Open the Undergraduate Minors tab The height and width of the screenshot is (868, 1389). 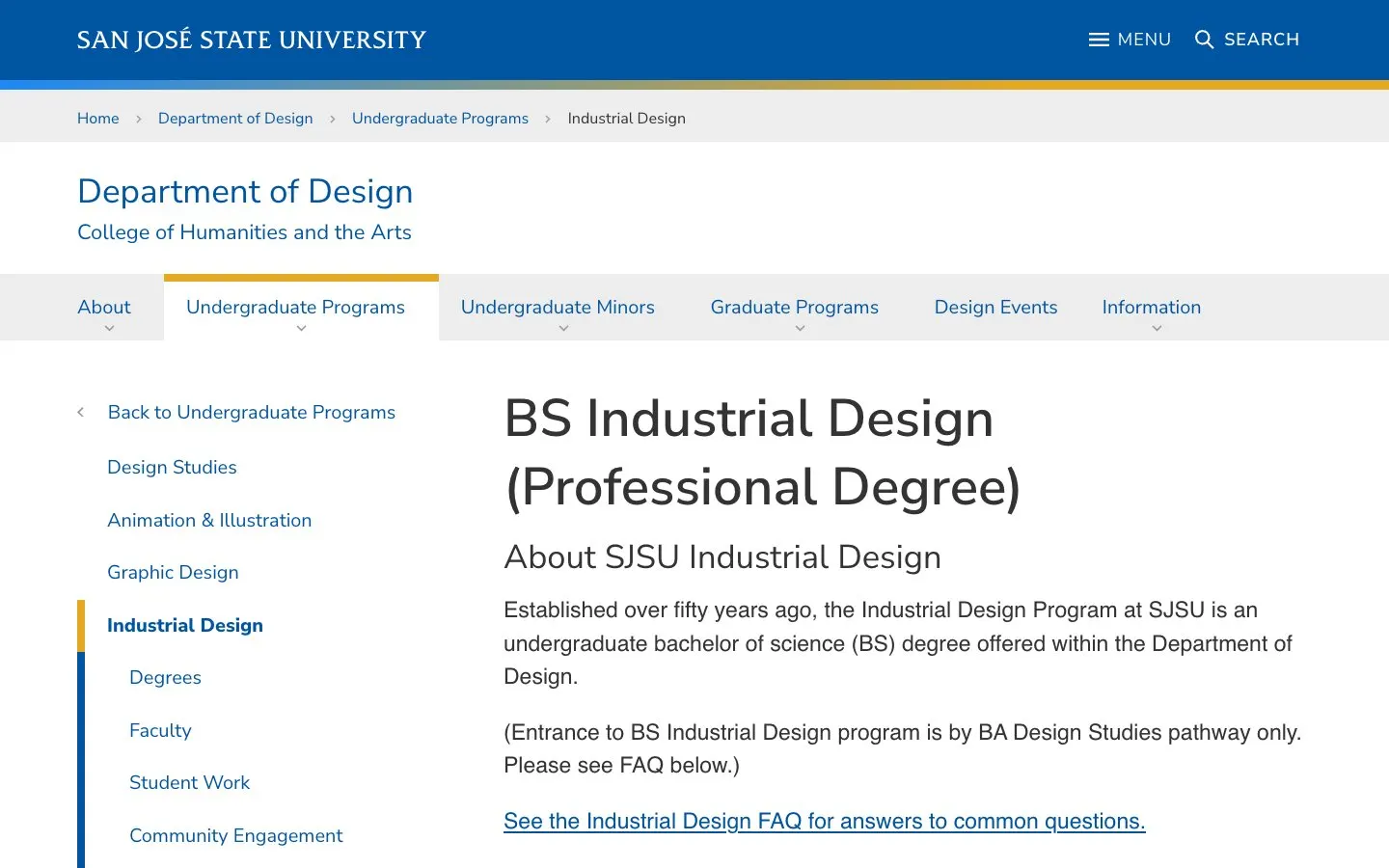tap(558, 307)
